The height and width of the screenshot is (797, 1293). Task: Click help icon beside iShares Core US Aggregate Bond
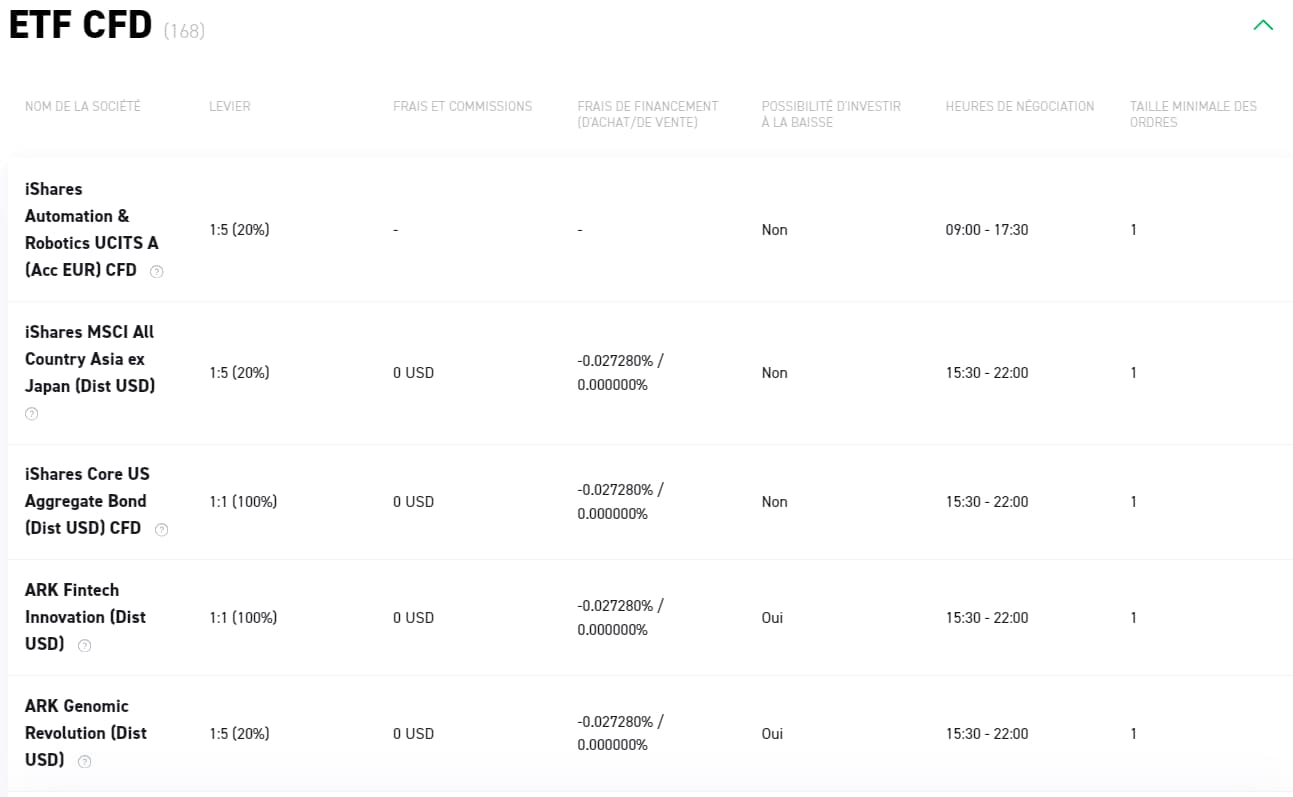162,529
